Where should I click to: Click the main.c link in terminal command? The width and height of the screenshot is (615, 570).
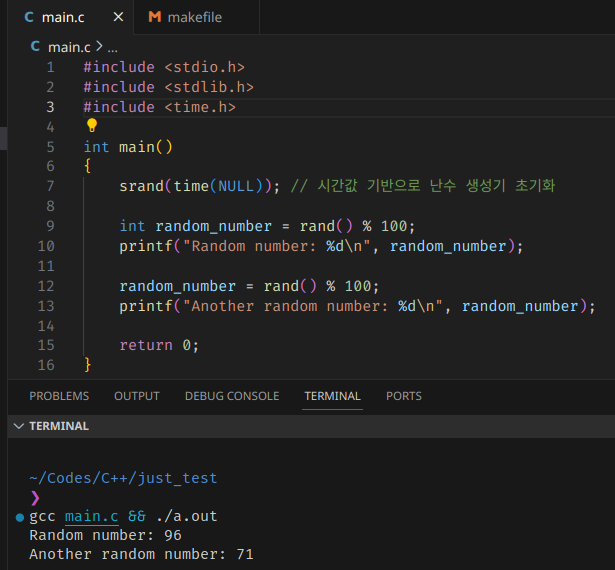click(91, 516)
